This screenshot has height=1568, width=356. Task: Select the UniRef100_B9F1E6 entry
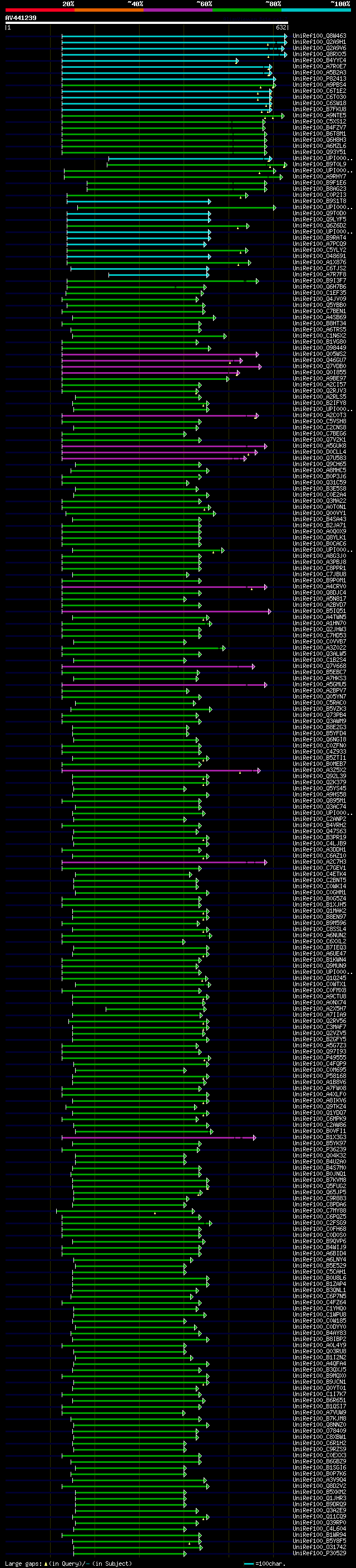319,182
